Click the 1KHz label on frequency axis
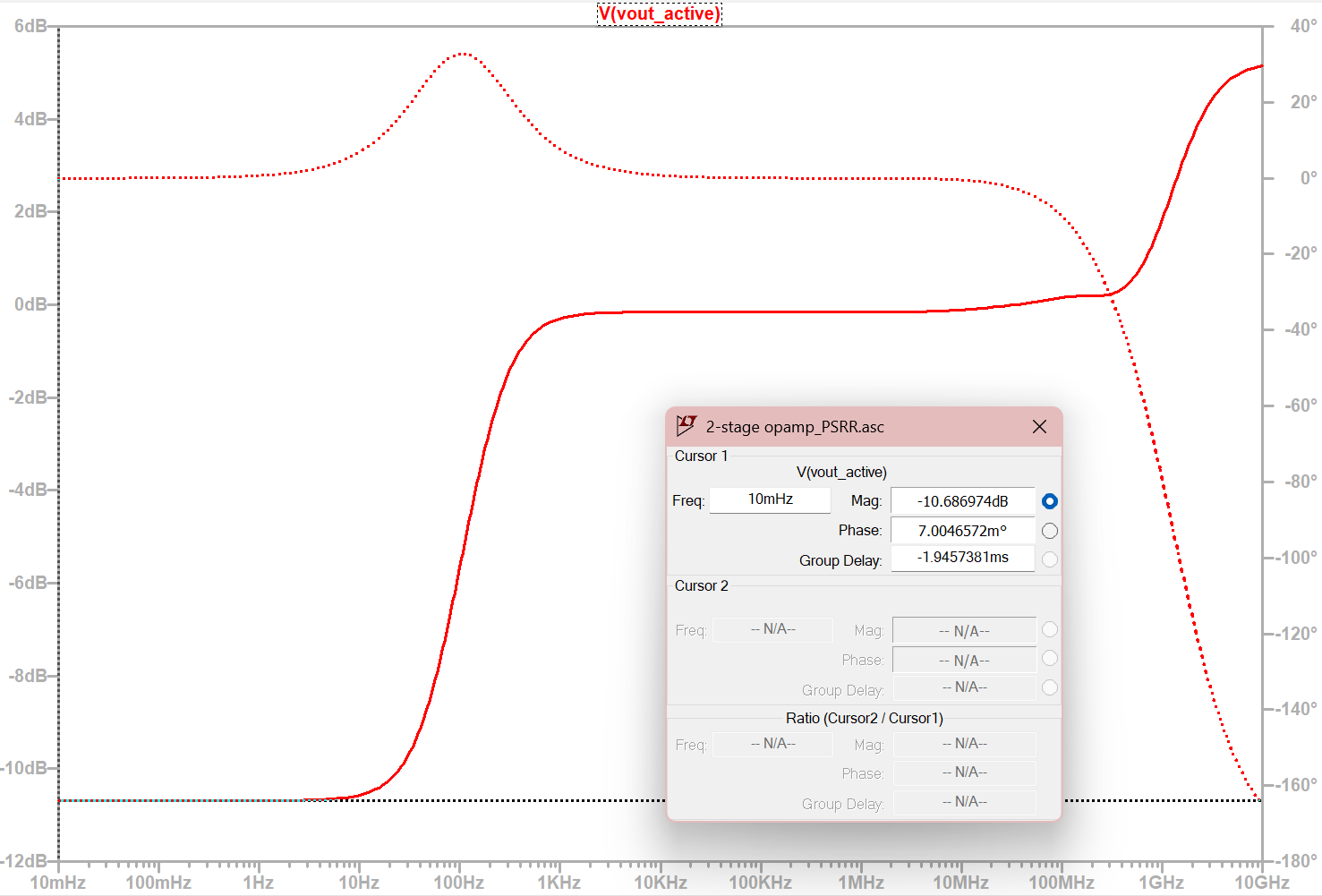Viewport: 1322px width, 896px height. 559,883
